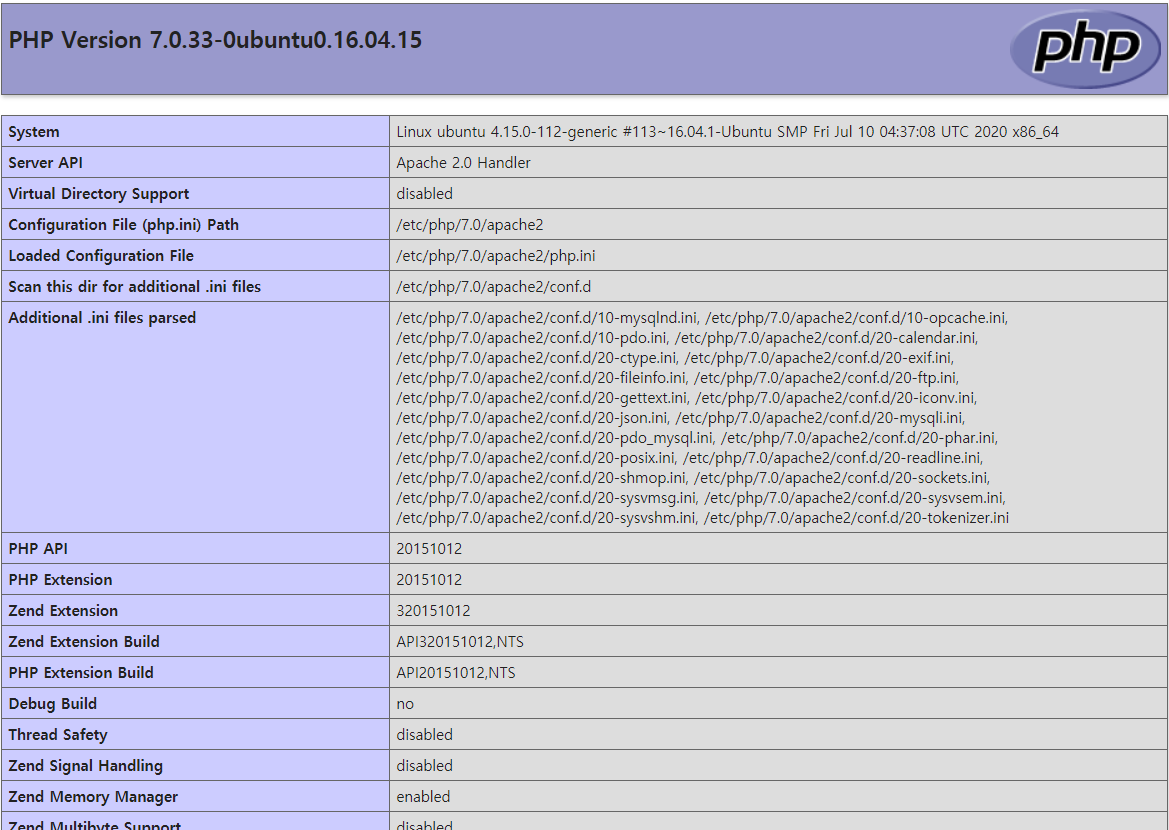Image resolution: width=1169 pixels, height=830 pixels.
Task: Click the 20-readline.ini path entry
Action: pyautogui.click(x=833, y=458)
